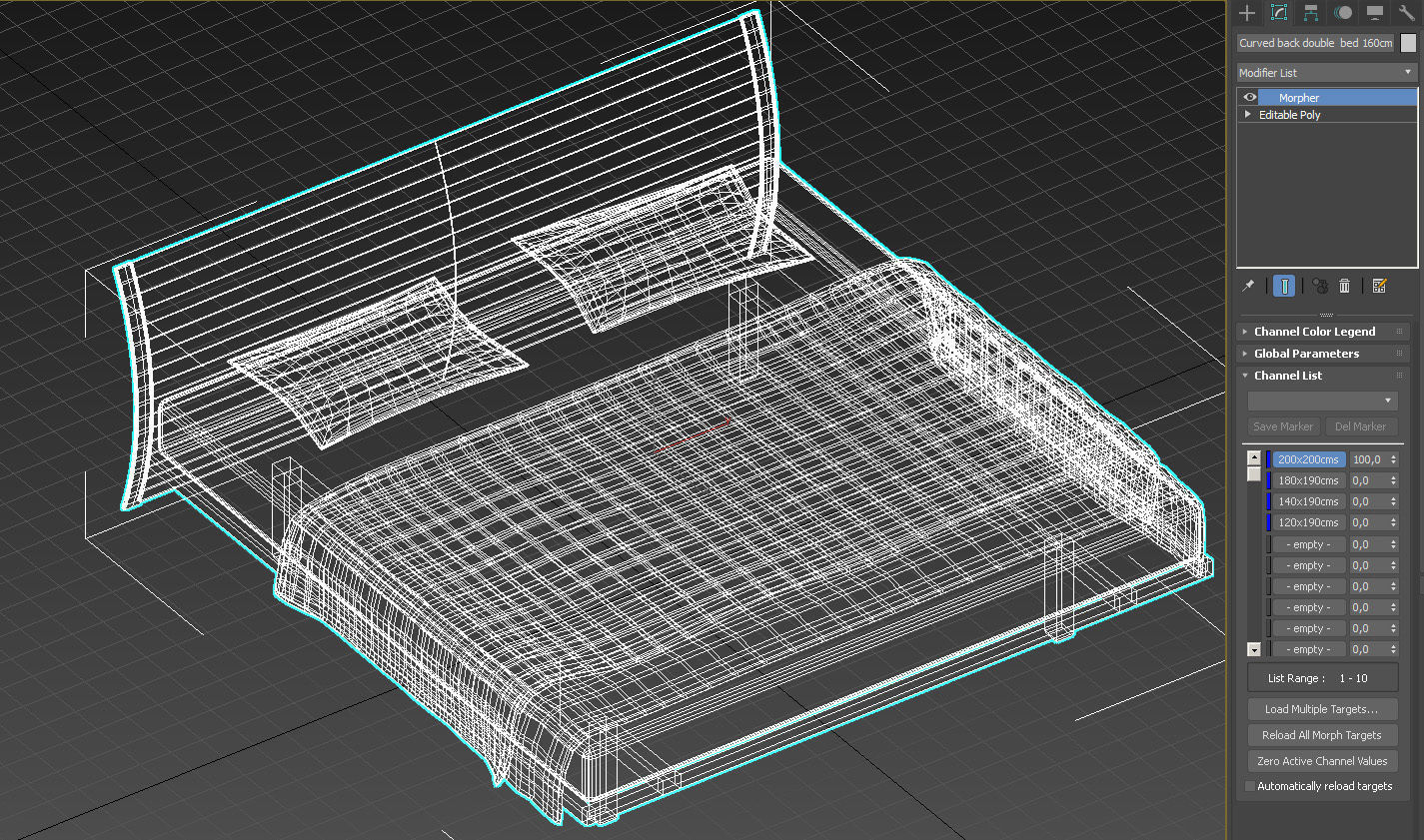
Task: Click the List Range 1 - 10 text
Action: [x=1317, y=678]
